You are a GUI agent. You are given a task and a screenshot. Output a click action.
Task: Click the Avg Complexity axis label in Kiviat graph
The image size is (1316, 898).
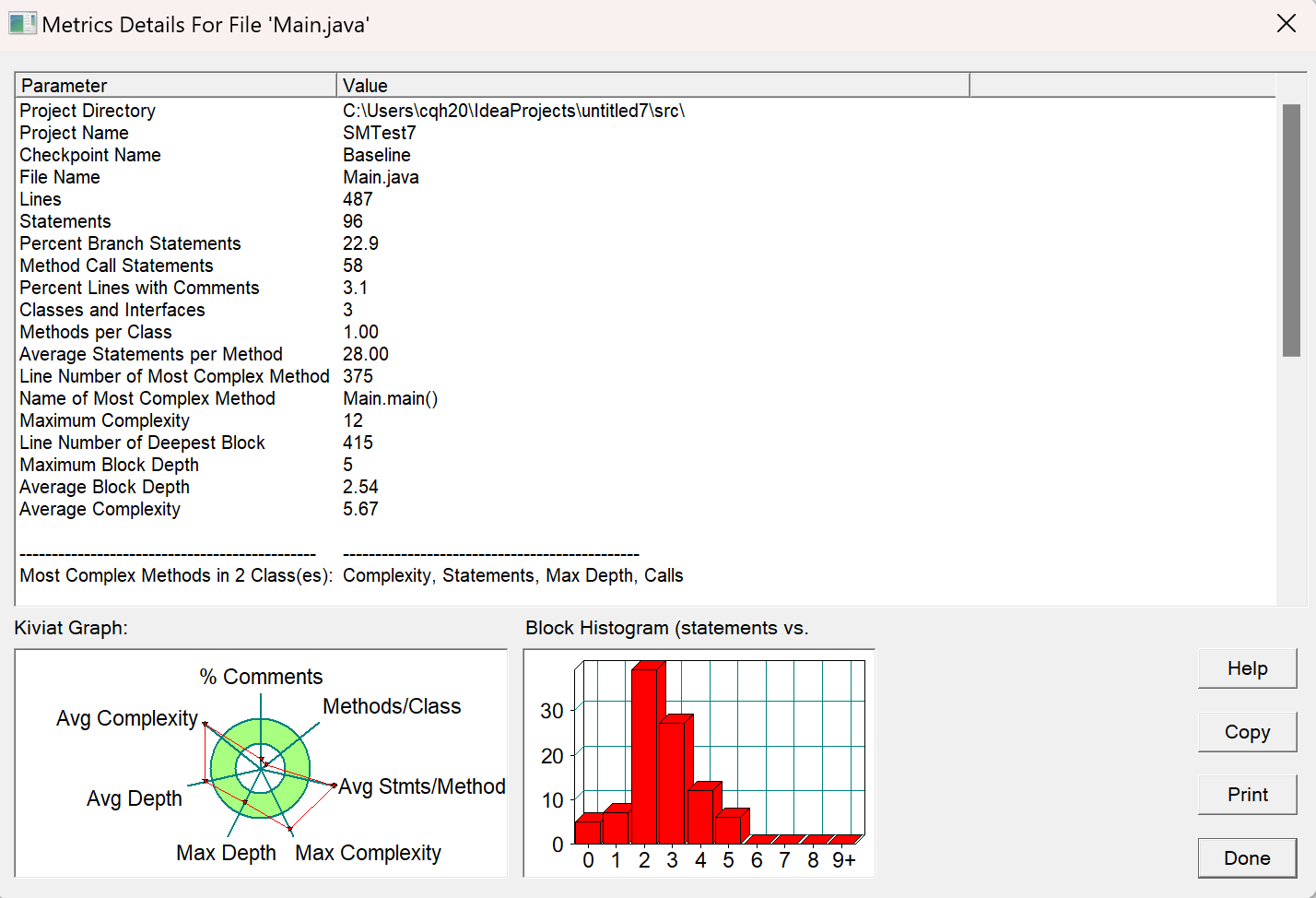[127, 718]
